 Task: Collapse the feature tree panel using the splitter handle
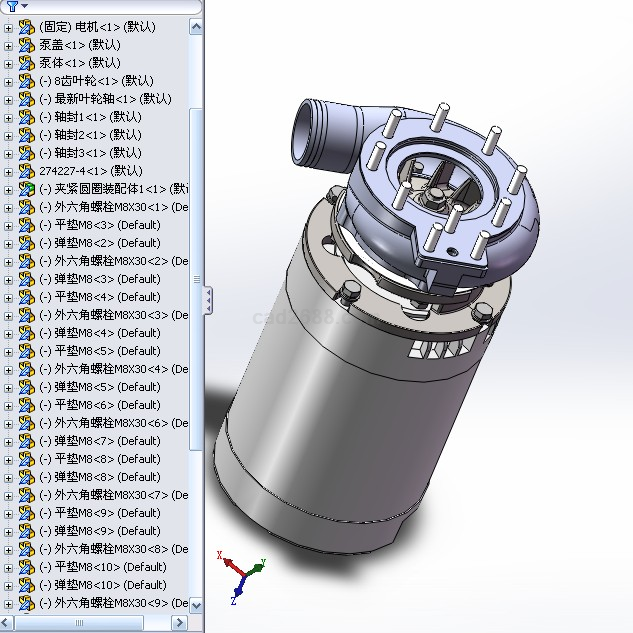(x=207, y=299)
